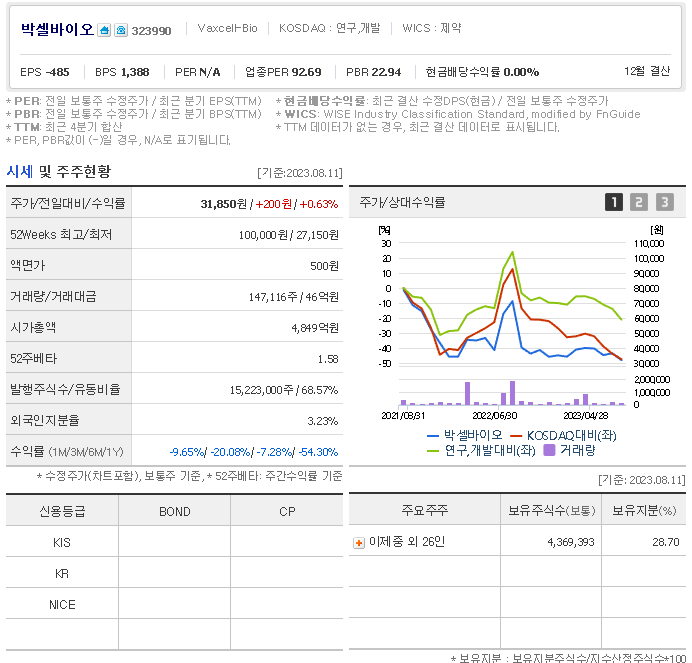
Task: Click the 주가/상대수익률 chart title
Action: click(402, 202)
